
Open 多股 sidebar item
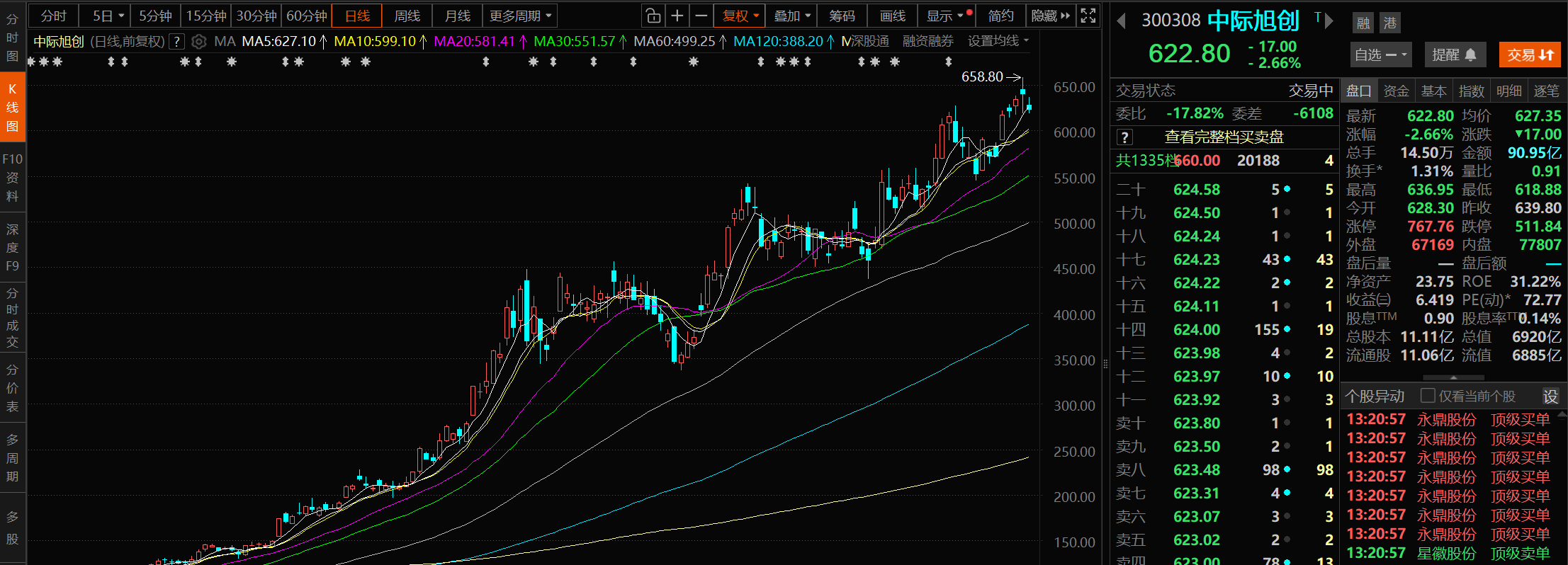coord(12,528)
